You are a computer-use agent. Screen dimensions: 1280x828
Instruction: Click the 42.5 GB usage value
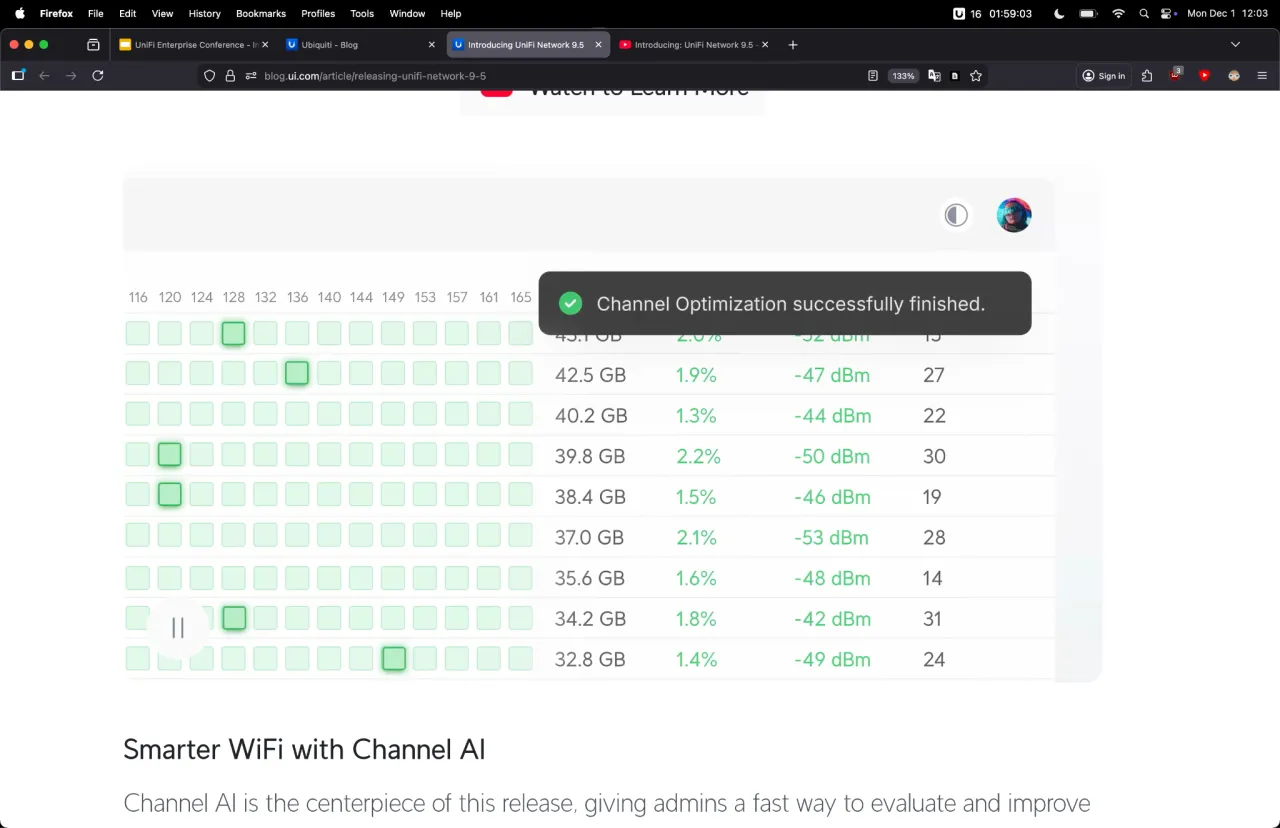click(590, 375)
